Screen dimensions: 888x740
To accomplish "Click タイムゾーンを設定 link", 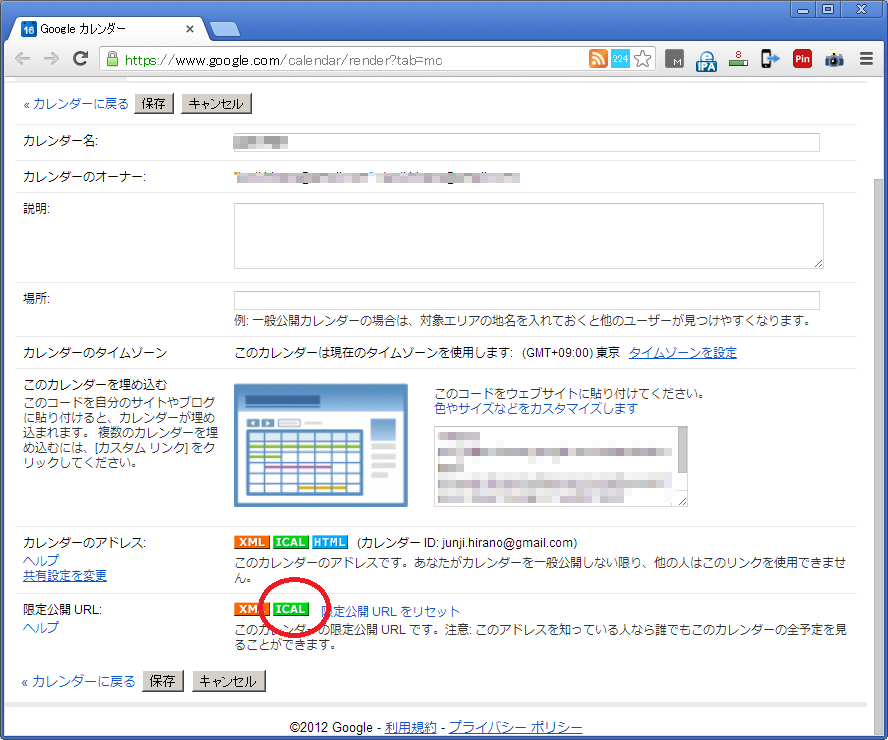I will tap(682, 353).
